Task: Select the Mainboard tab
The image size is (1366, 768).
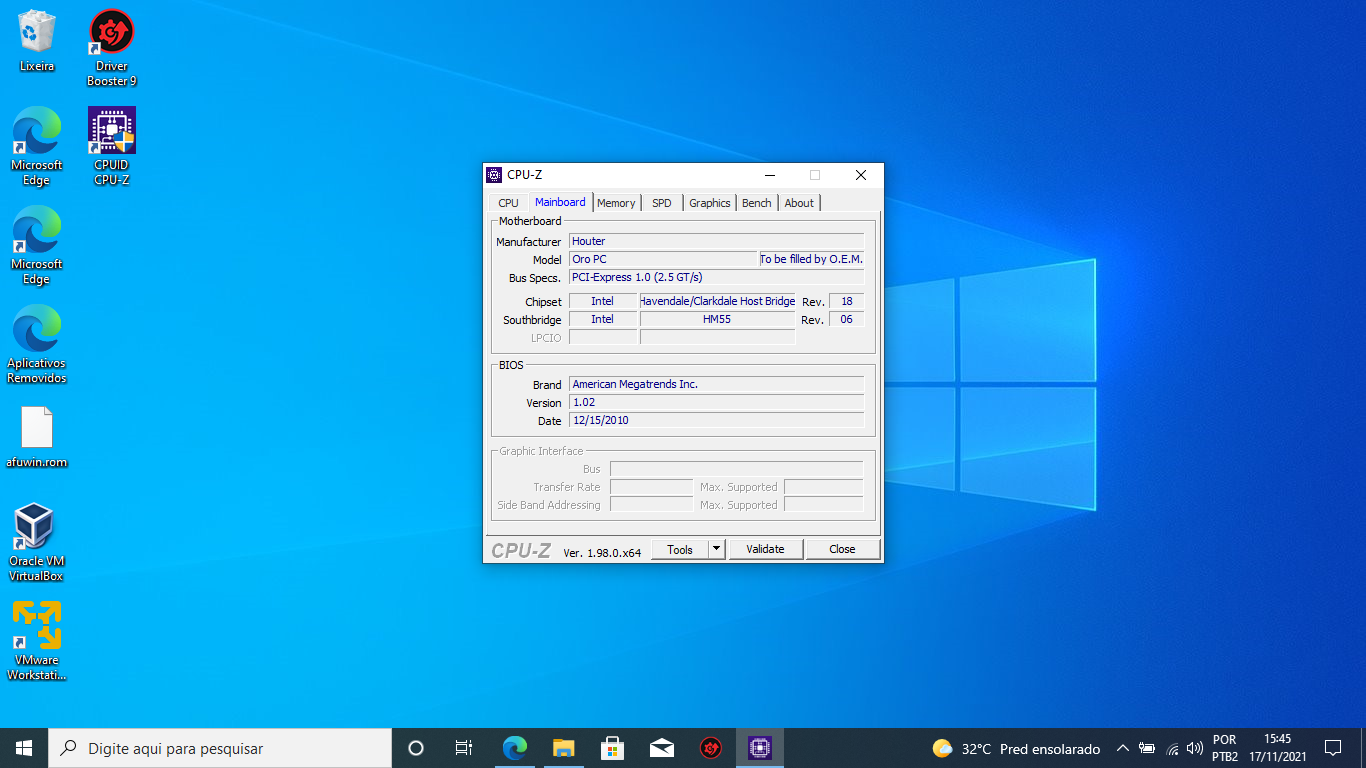Action: point(560,202)
